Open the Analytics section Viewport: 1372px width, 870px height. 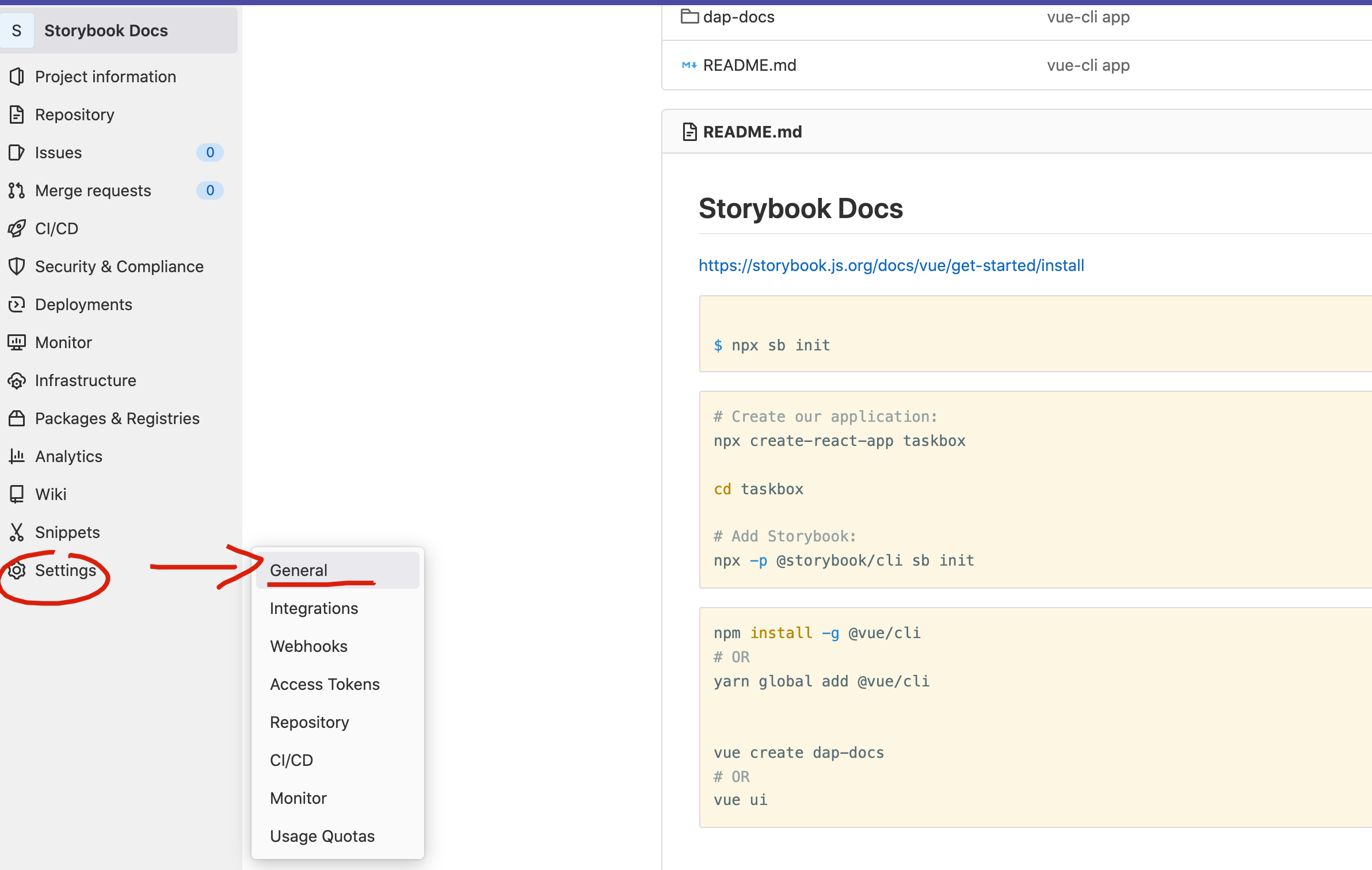click(x=68, y=456)
